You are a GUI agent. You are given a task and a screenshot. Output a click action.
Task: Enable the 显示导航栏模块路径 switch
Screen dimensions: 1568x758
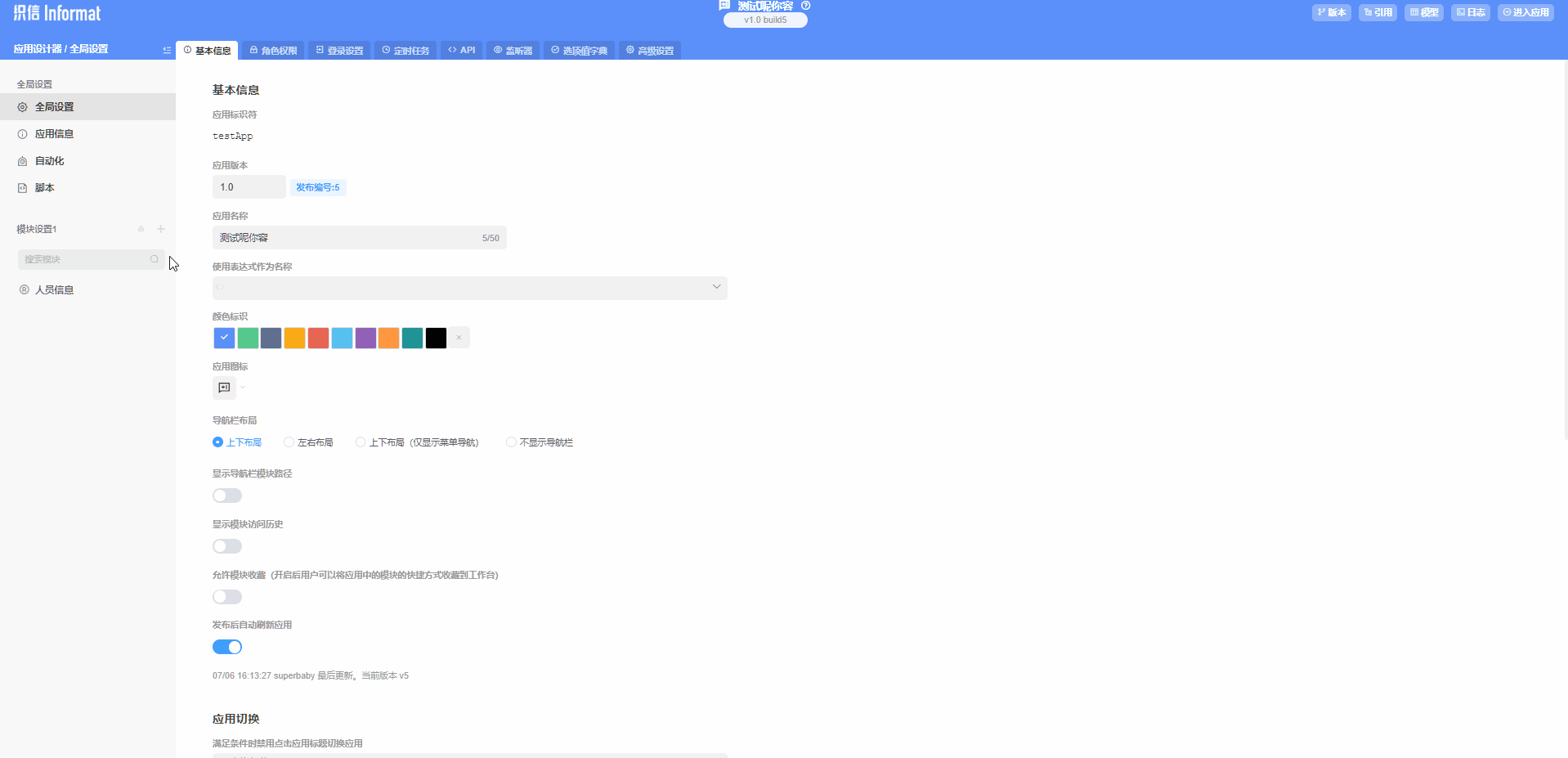[x=226, y=496]
